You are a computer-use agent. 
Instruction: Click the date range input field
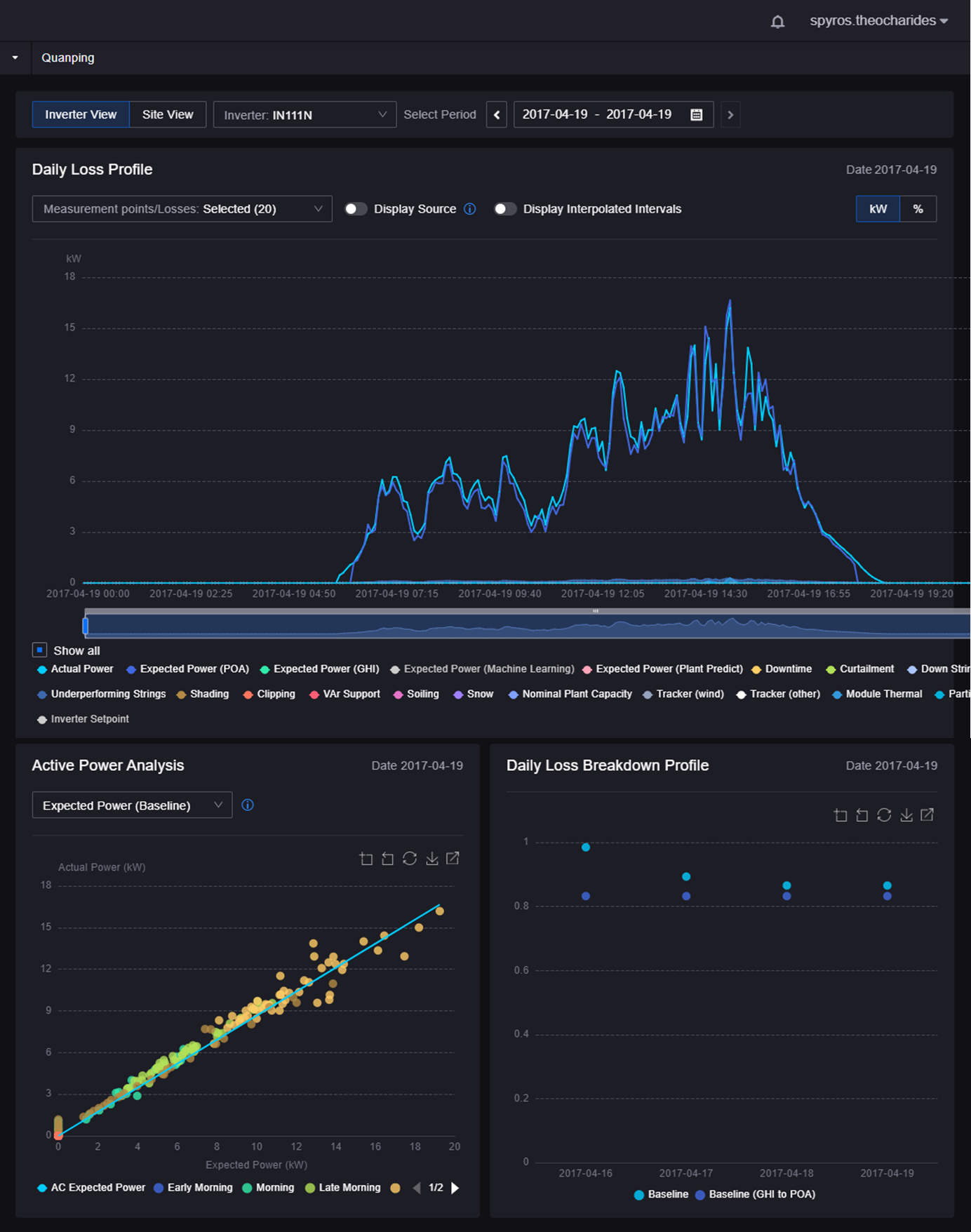point(613,114)
